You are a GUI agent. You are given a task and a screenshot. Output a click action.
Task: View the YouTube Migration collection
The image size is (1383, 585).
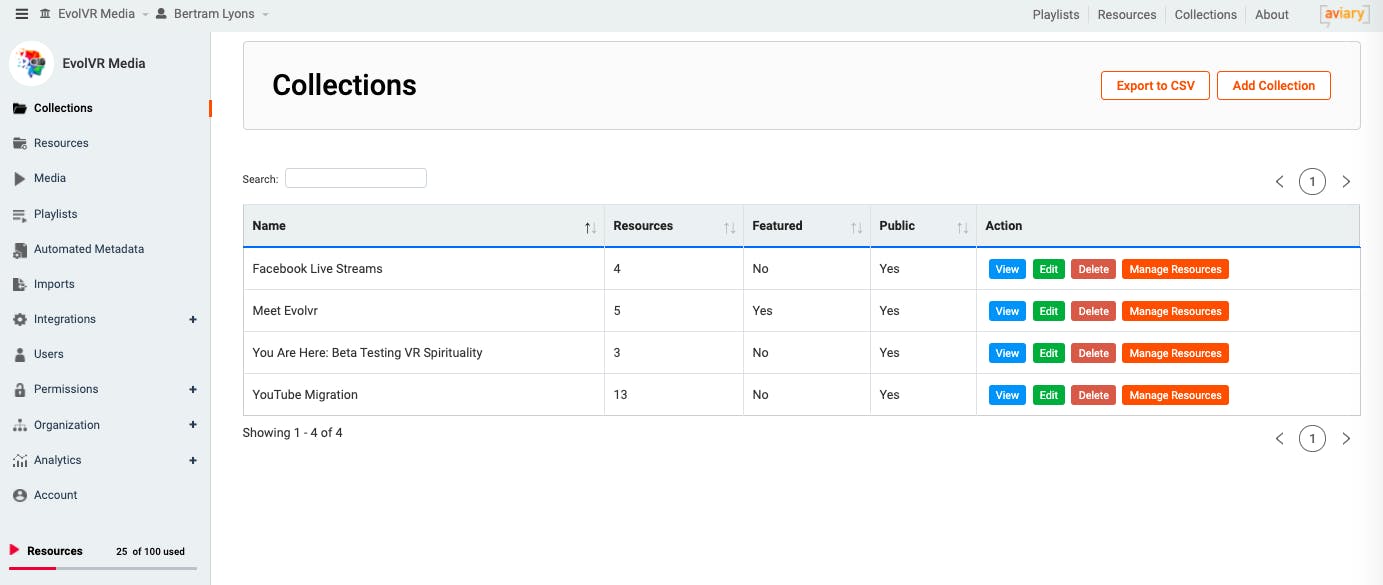(1007, 395)
